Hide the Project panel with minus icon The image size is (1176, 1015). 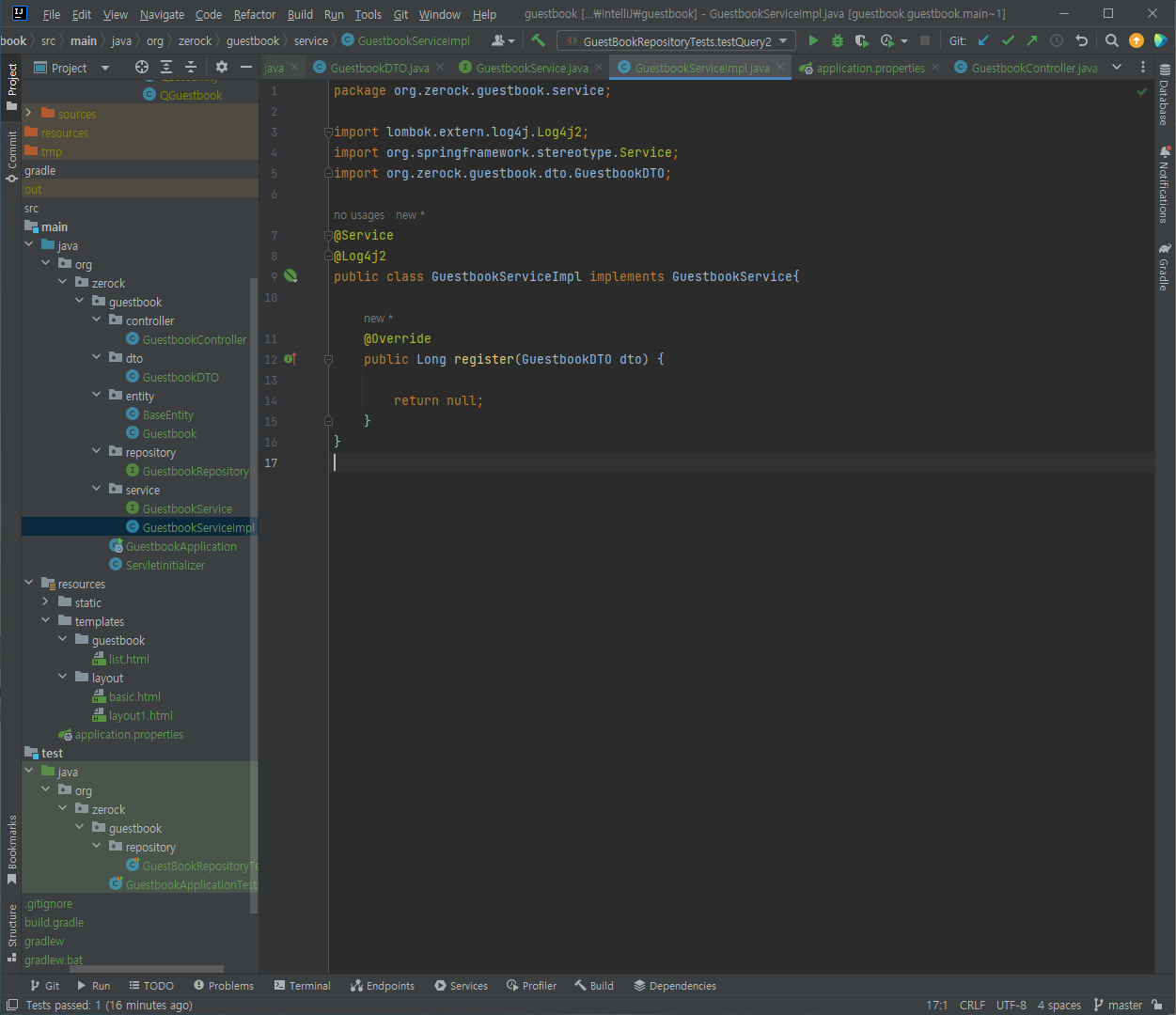tap(246, 67)
